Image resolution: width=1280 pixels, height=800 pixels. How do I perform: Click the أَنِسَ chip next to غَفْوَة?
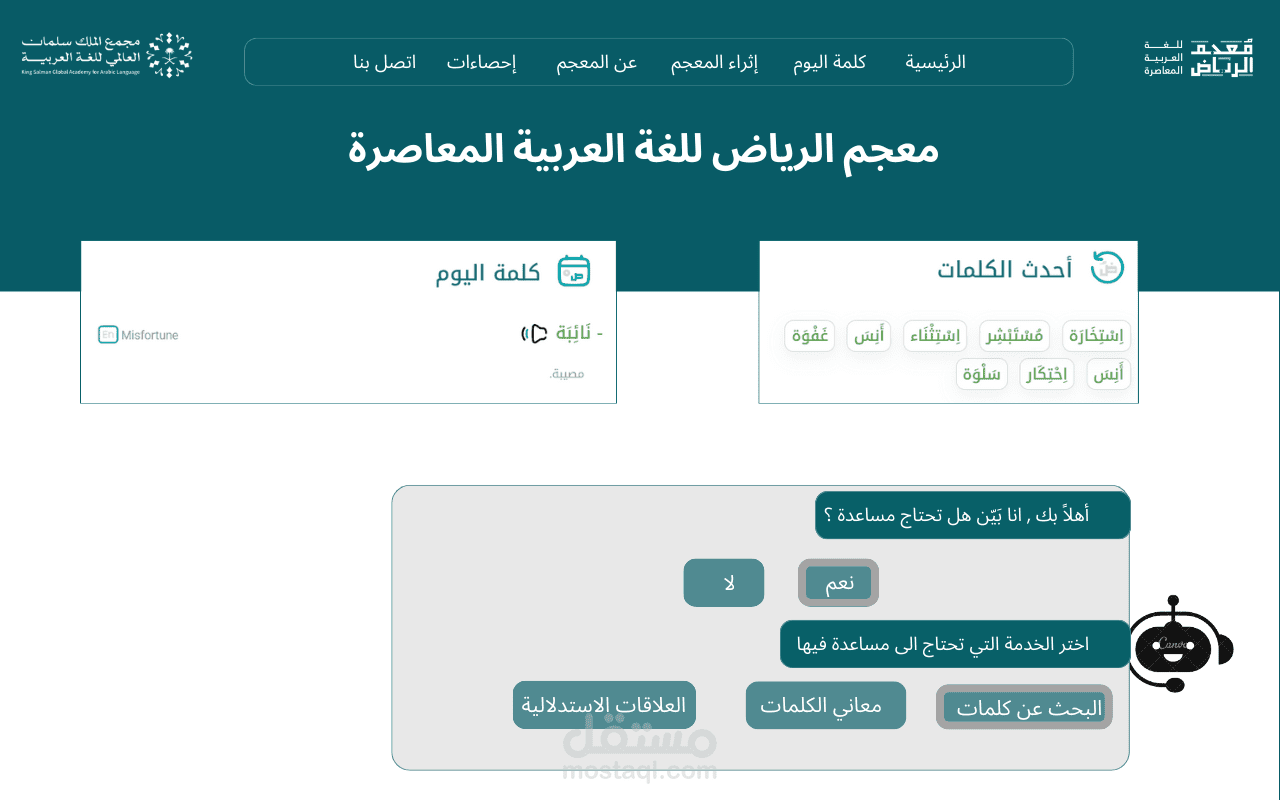click(x=869, y=336)
